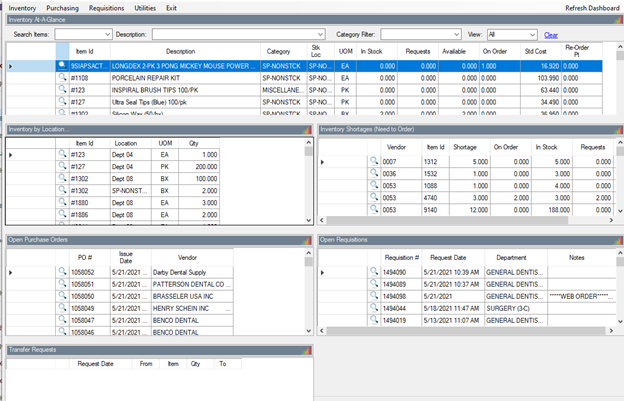This screenshot has width=624, height=401.
Task: Click chart icon in Open Requisitions header
Action: [x=618, y=240]
